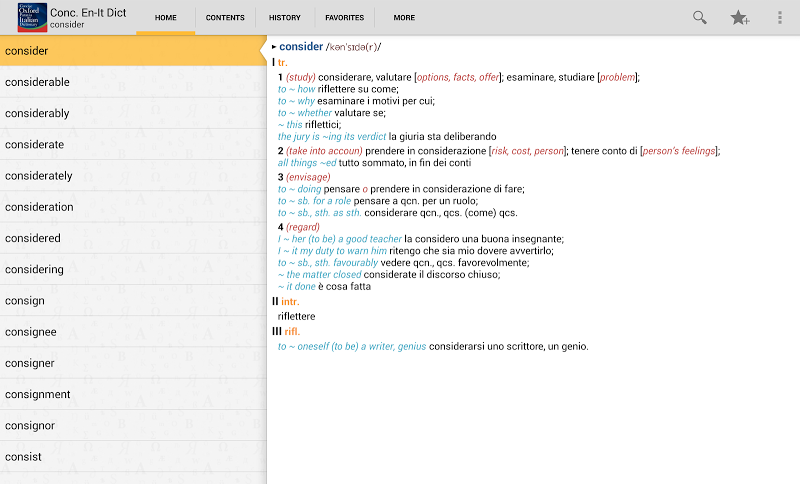This screenshot has width=800, height=484.
Task: Open the Contents tab
Action: (225, 18)
